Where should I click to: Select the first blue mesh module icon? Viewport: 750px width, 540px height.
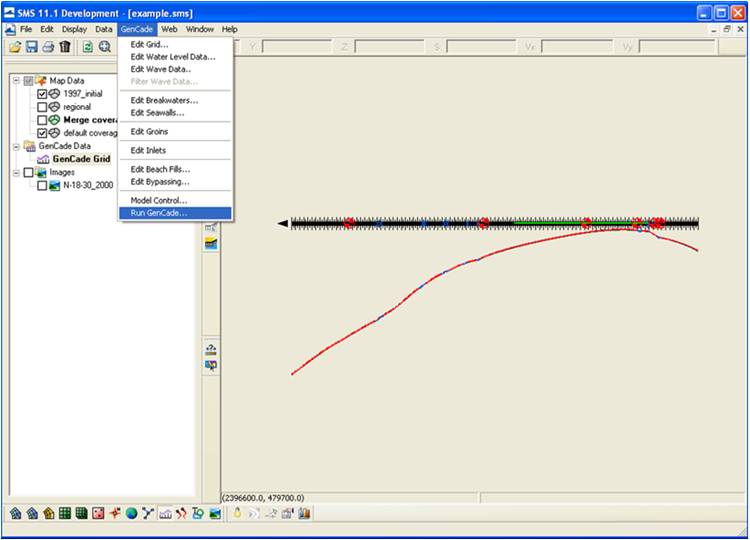pos(15,514)
